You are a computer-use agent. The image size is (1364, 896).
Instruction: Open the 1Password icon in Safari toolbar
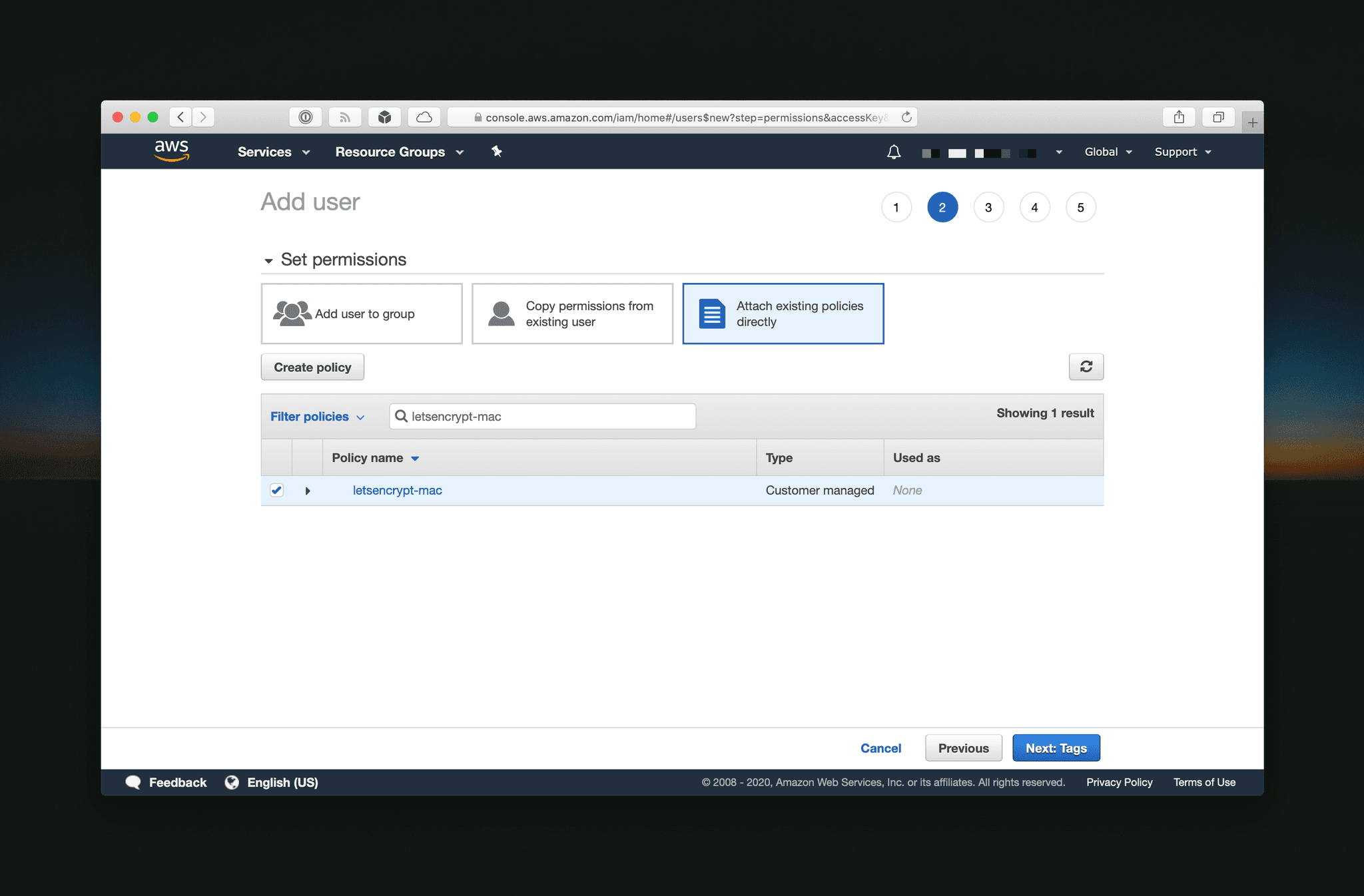[x=306, y=116]
